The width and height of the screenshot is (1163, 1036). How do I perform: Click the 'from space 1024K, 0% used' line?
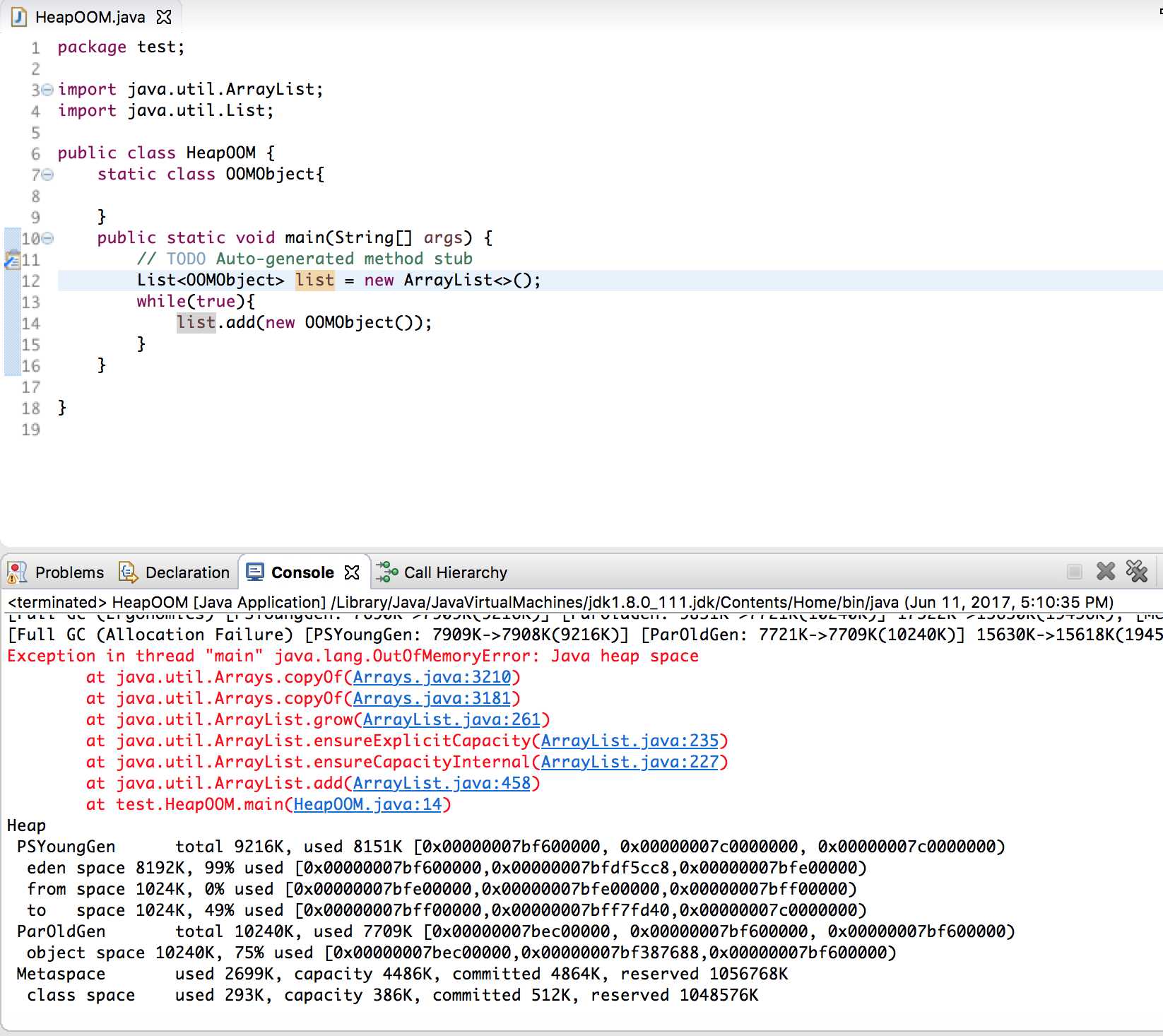pos(442,889)
